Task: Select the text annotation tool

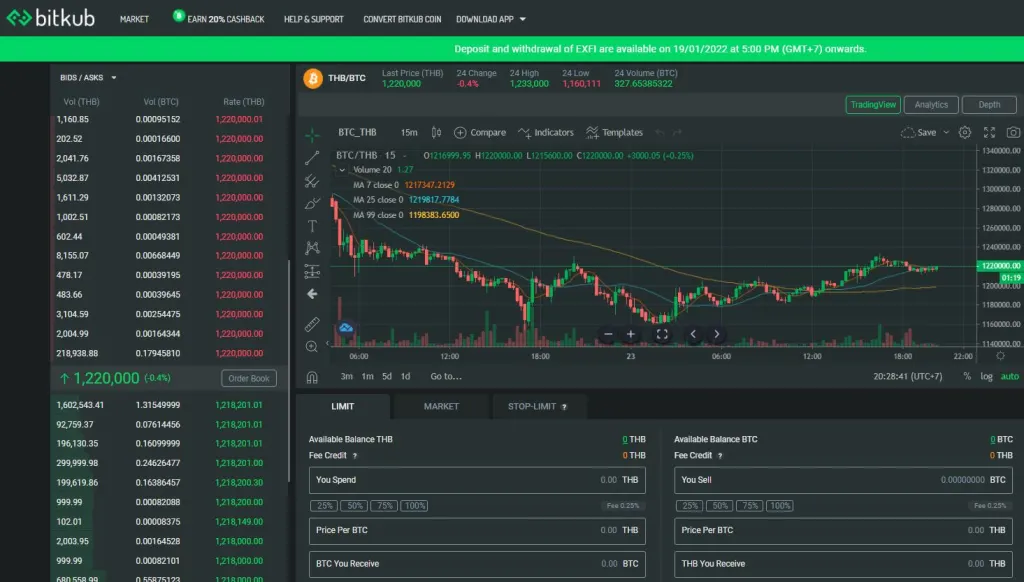Action: pyautogui.click(x=312, y=226)
